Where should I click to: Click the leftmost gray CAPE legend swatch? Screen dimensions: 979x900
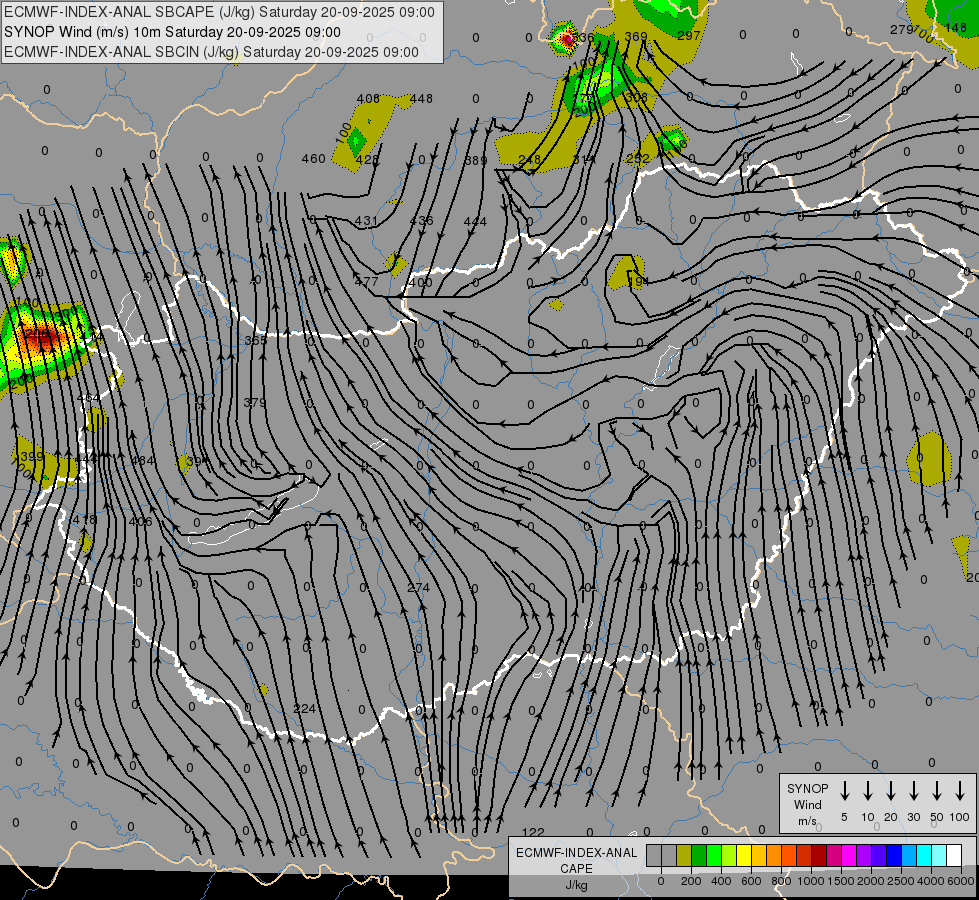coord(654,855)
